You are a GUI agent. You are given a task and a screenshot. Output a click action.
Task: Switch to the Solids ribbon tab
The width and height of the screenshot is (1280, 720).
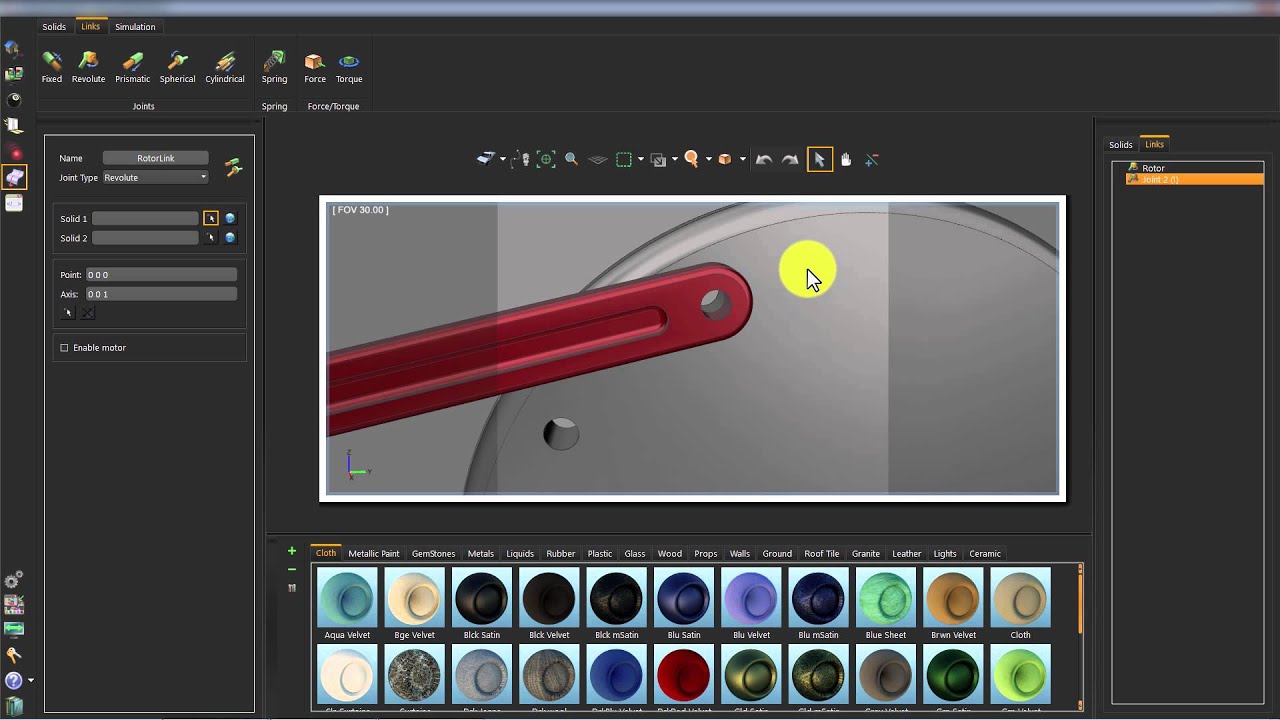[x=54, y=27]
